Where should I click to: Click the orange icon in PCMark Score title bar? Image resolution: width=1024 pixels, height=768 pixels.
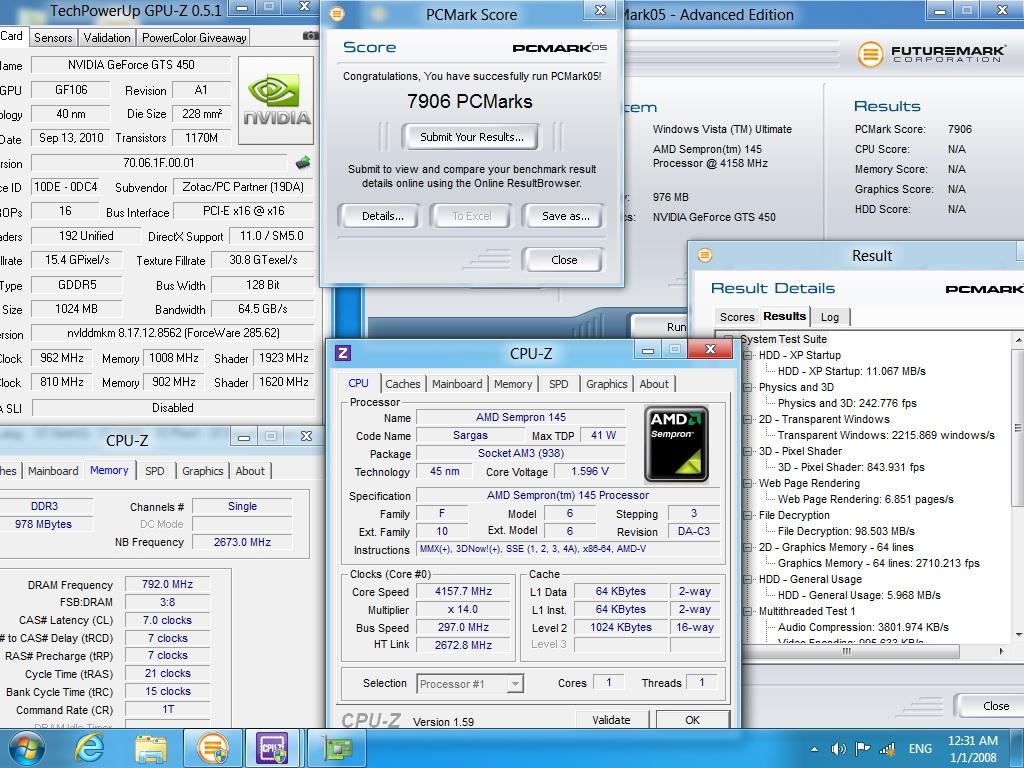[337, 14]
